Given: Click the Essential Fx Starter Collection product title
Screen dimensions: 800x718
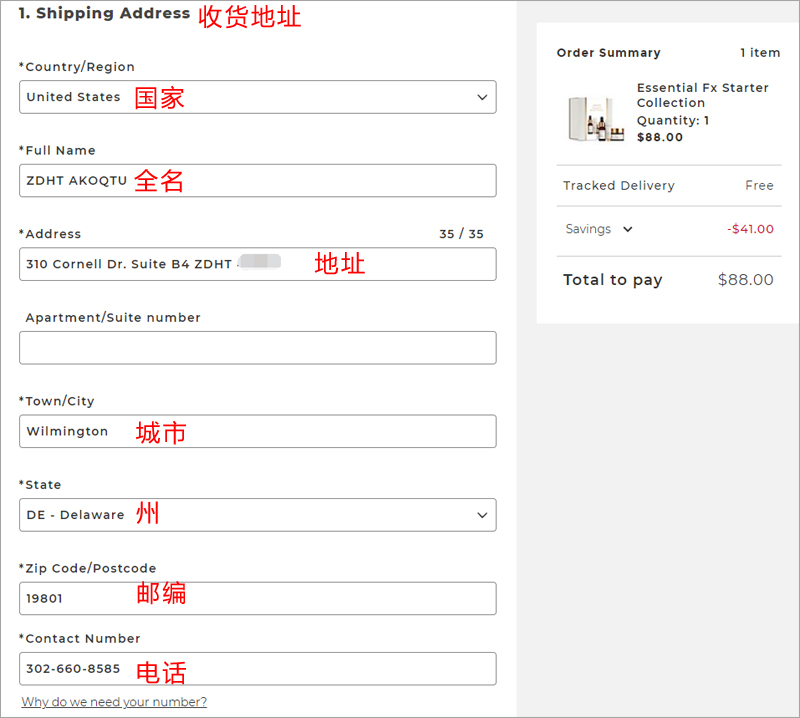Looking at the screenshot, I should (x=702, y=95).
